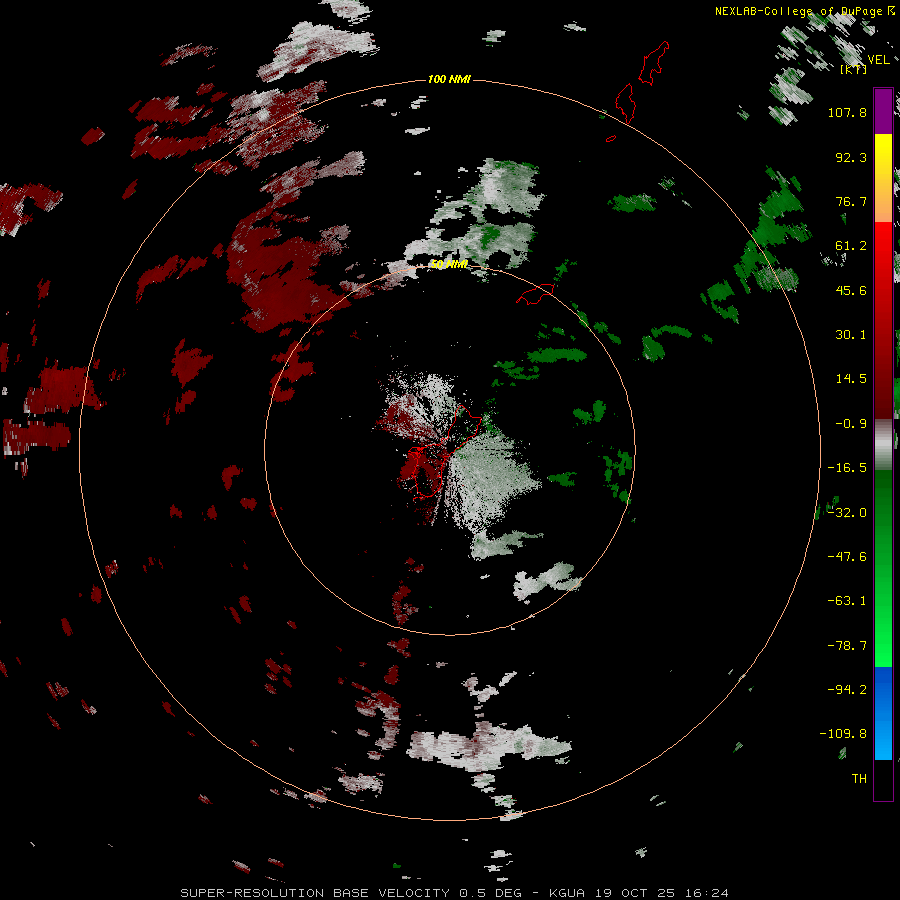The width and height of the screenshot is (900, 900).
Task: Click the [KT] units label
Action: tap(854, 69)
